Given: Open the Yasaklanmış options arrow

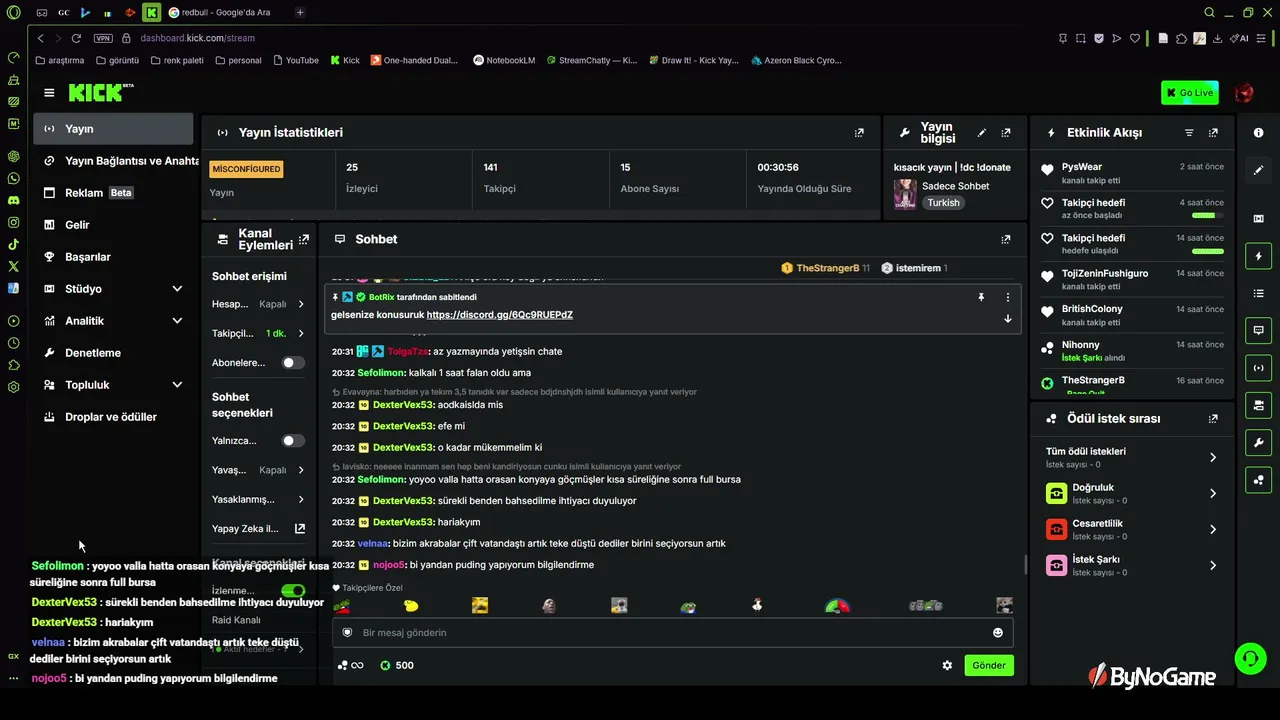Looking at the screenshot, I should (x=301, y=500).
